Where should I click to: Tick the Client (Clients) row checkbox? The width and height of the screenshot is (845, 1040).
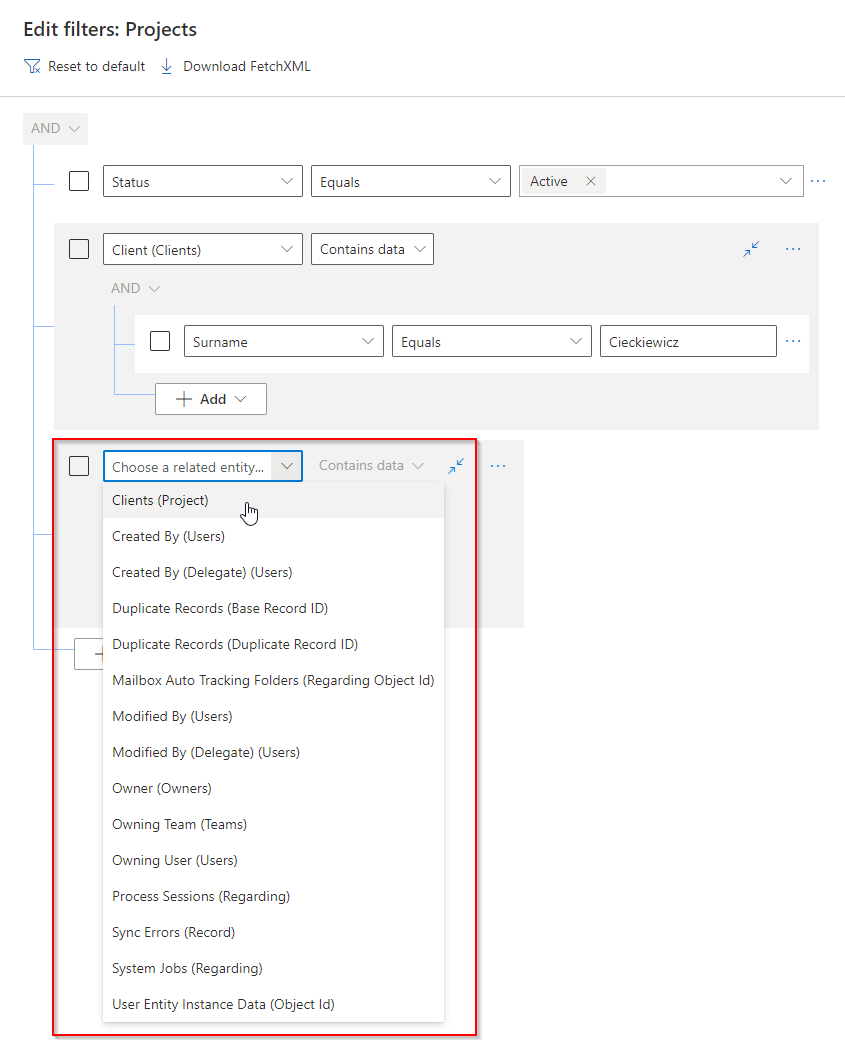[79, 249]
